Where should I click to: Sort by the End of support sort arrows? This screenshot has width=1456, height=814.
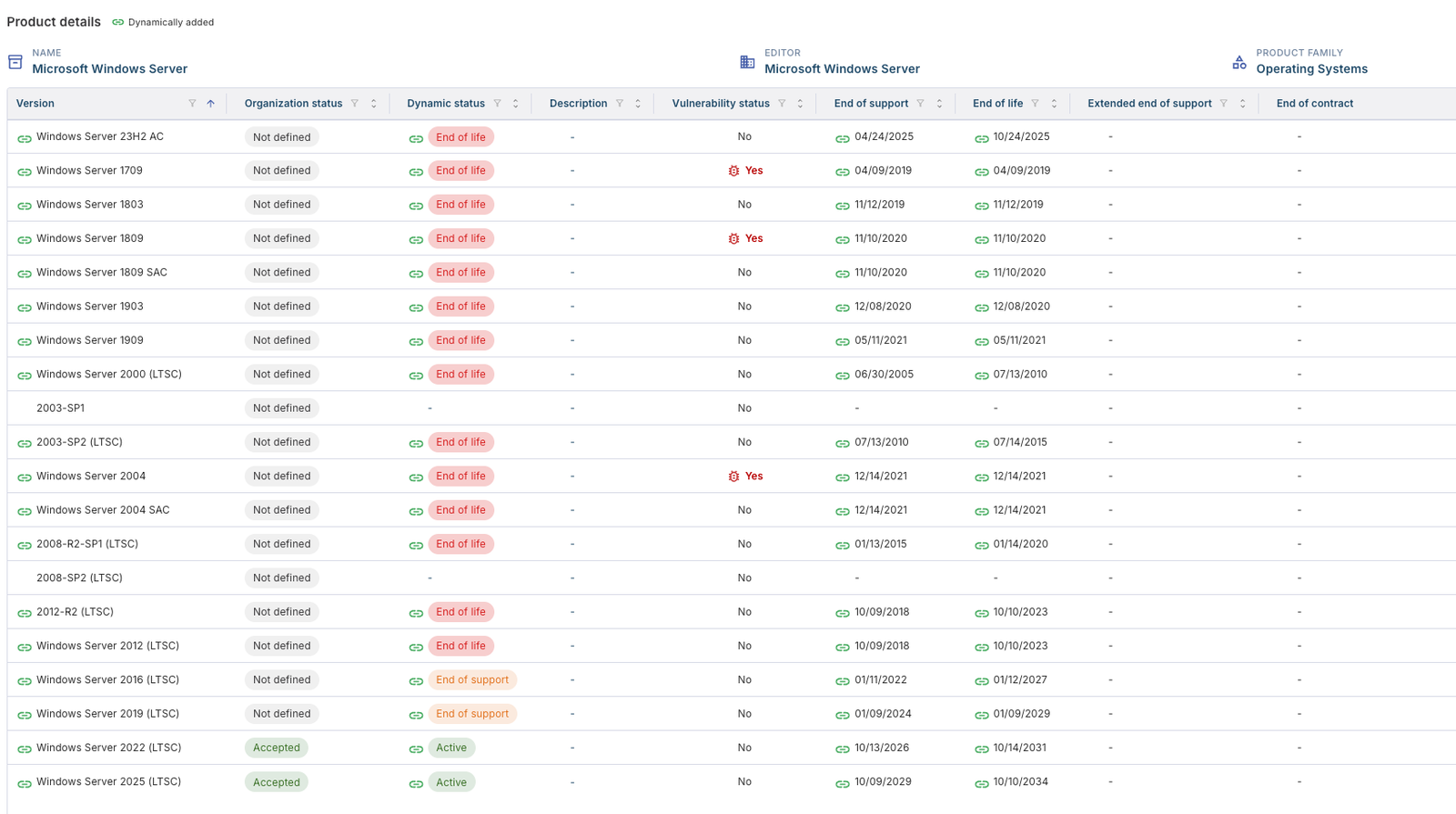coord(939,104)
